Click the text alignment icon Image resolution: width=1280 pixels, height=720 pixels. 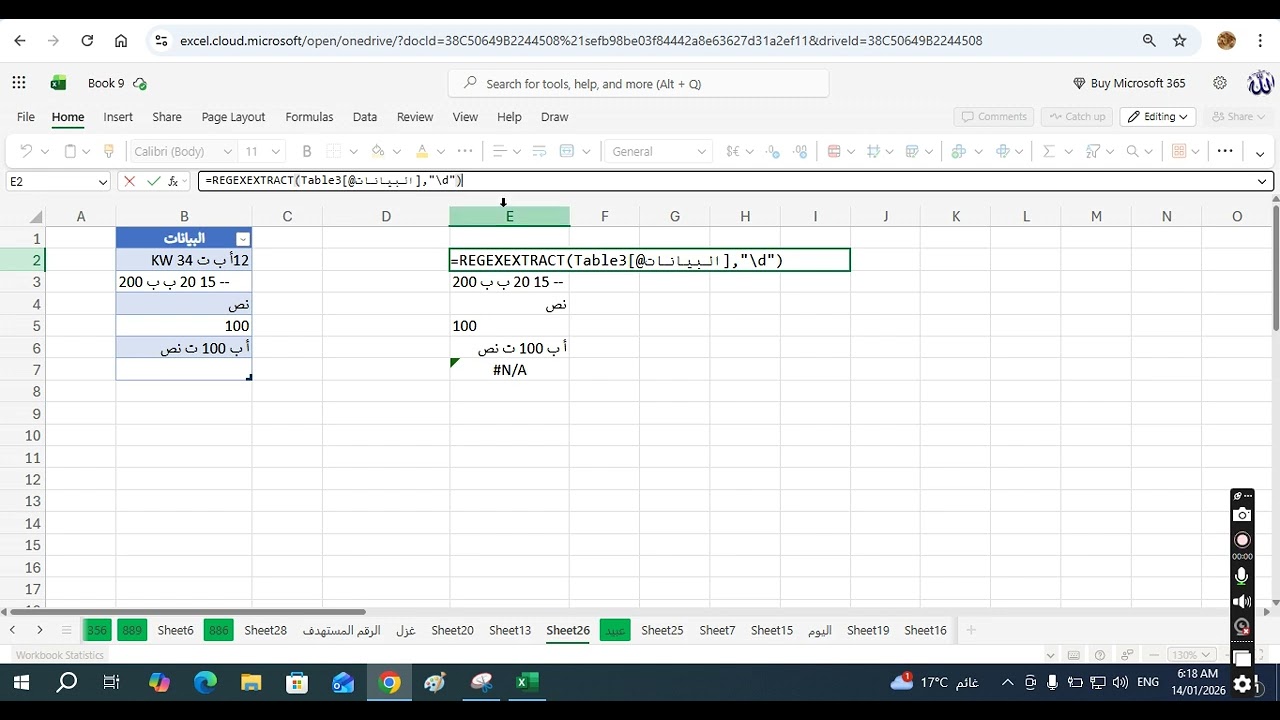(500, 151)
